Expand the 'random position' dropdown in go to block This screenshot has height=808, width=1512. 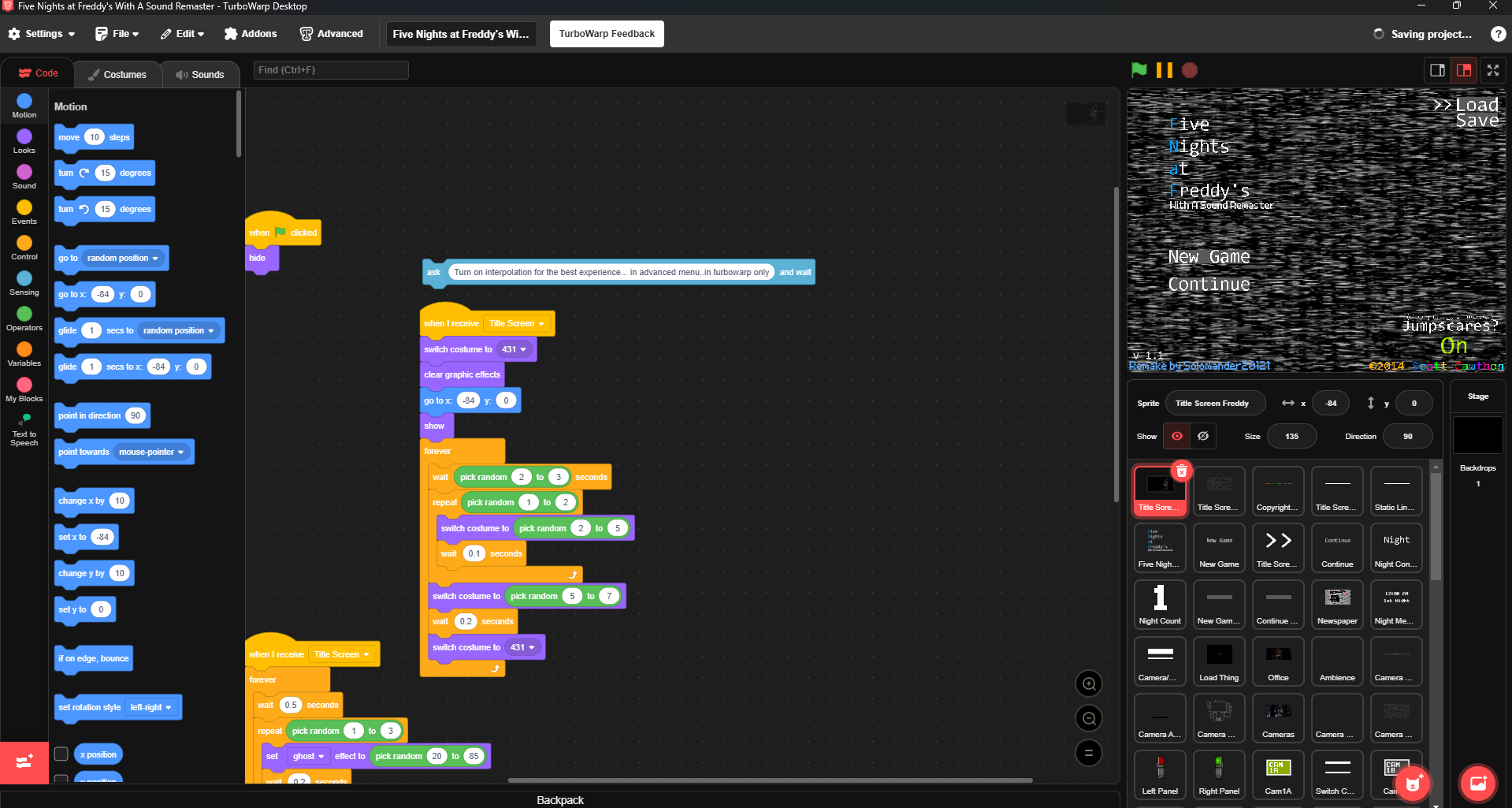(122, 258)
